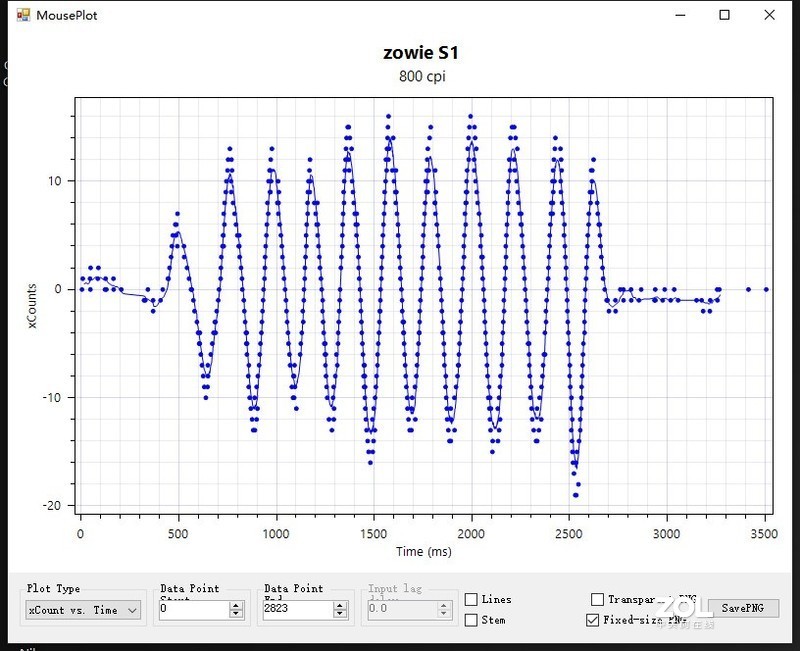The image size is (800, 651).
Task: Click the 800 cpi subtitle
Action: (x=422, y=77)
